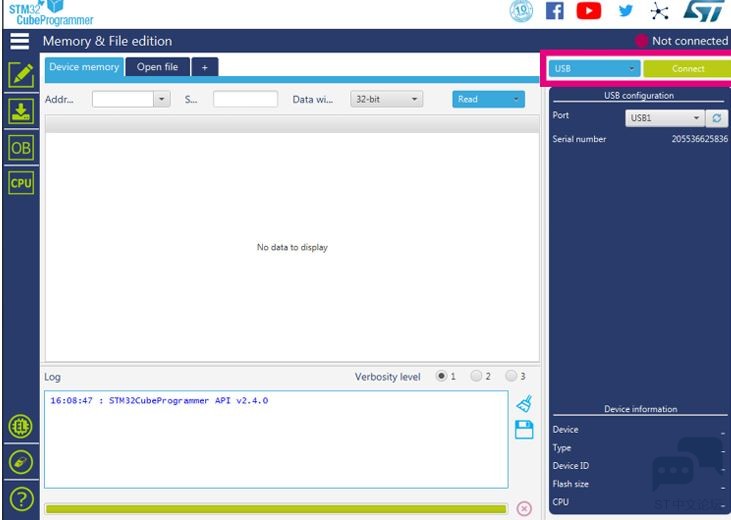Open the CPU panel icon
The width and height of the screenshot is (731, 520).
pos(20,183)
